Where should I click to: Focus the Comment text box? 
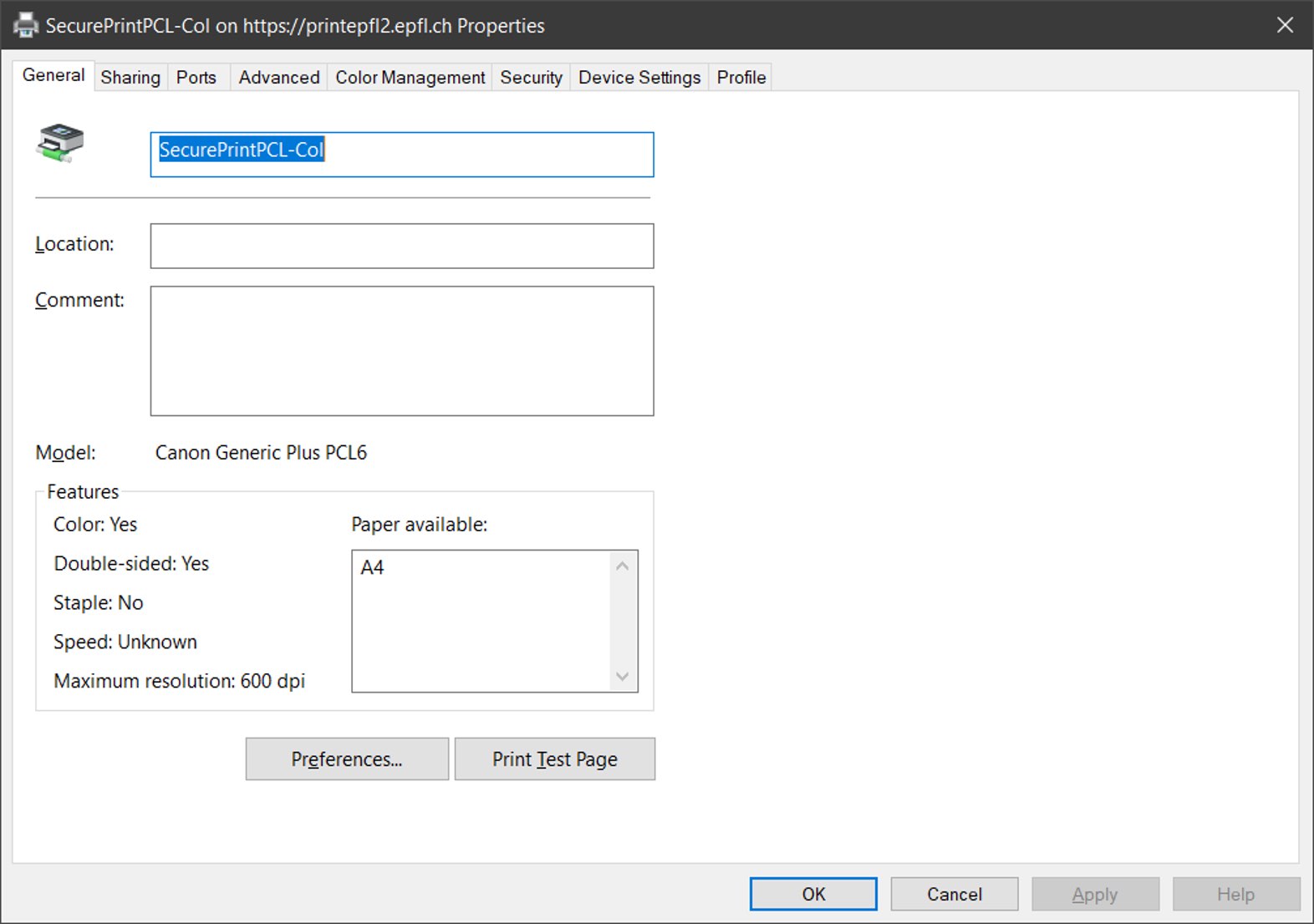point(401,351)
